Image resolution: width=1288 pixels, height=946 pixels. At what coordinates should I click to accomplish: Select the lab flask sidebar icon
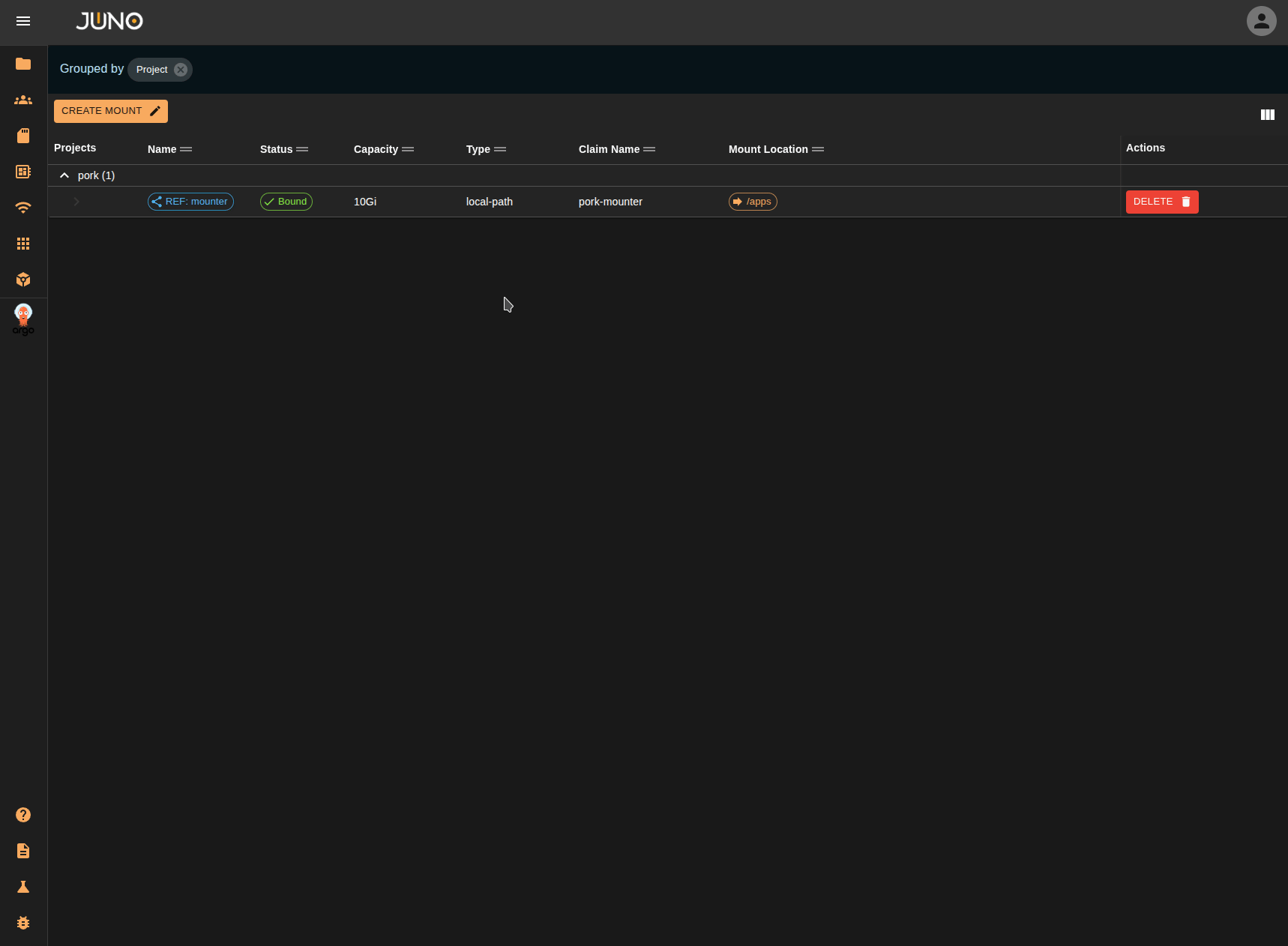pos(23,887)
